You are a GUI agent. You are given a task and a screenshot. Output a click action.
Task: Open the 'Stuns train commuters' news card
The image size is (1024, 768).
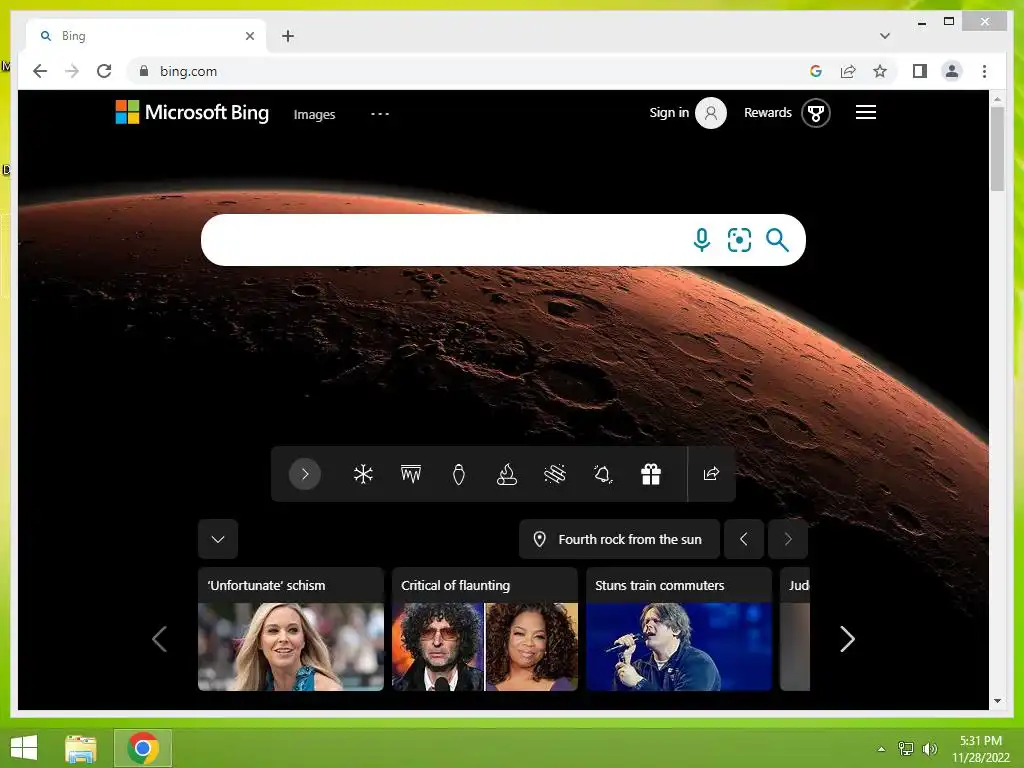point(679,629)
